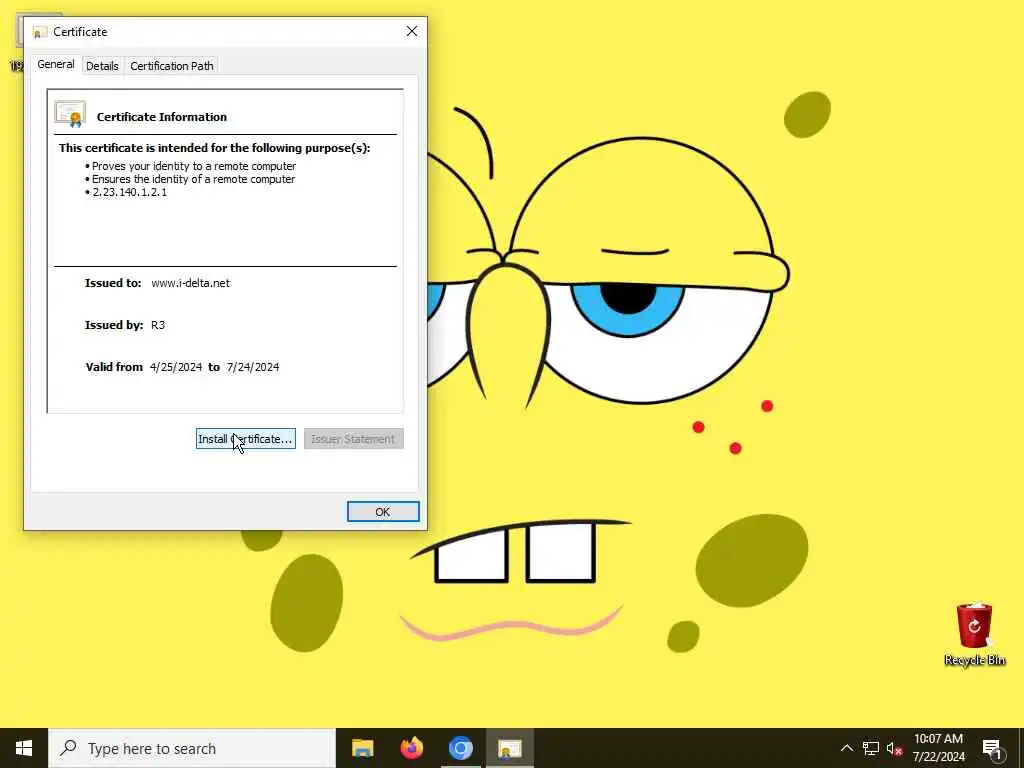Click the Certificate title bar icon

click(x=40, y=32)
